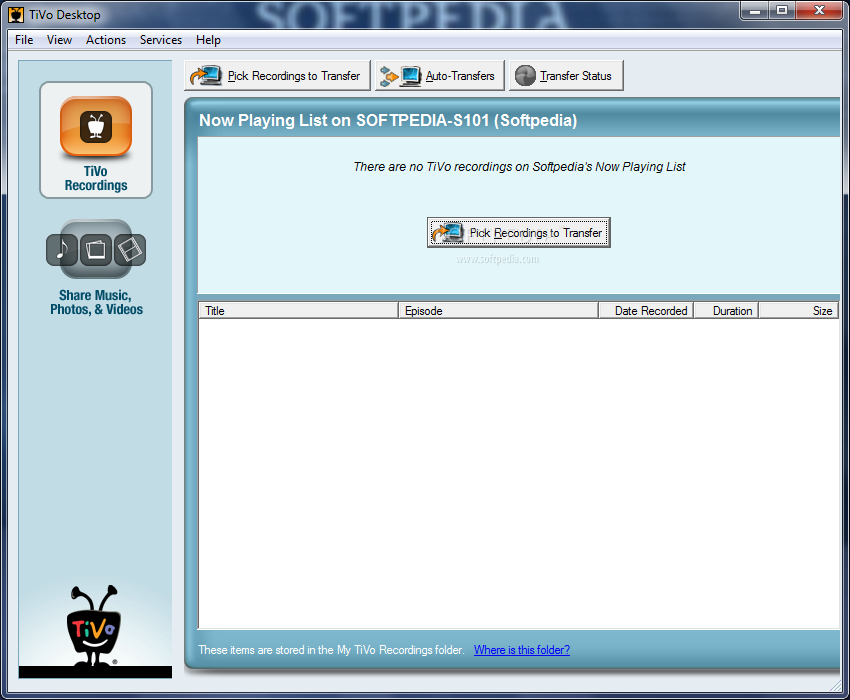Sort list by Size column header
This screenshot has height=700, width=850.
pyautogui.click(x=799, y=311)
